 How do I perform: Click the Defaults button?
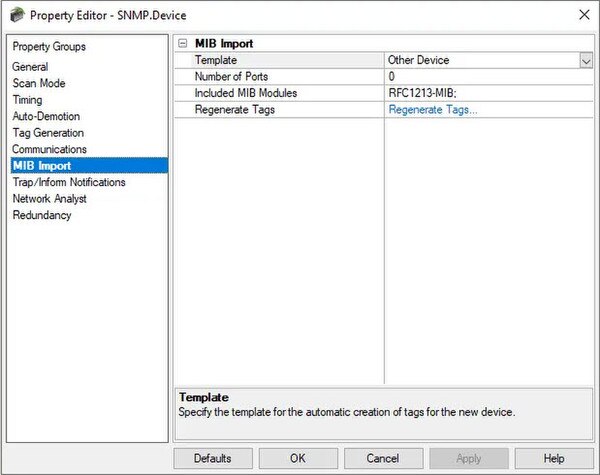click(213, 458)
